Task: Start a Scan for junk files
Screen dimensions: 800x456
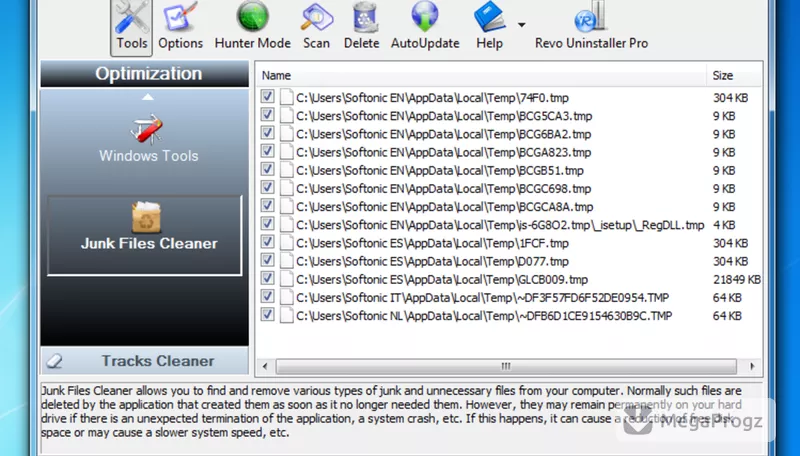Action: pyautogui.click(x=316, y=27)
